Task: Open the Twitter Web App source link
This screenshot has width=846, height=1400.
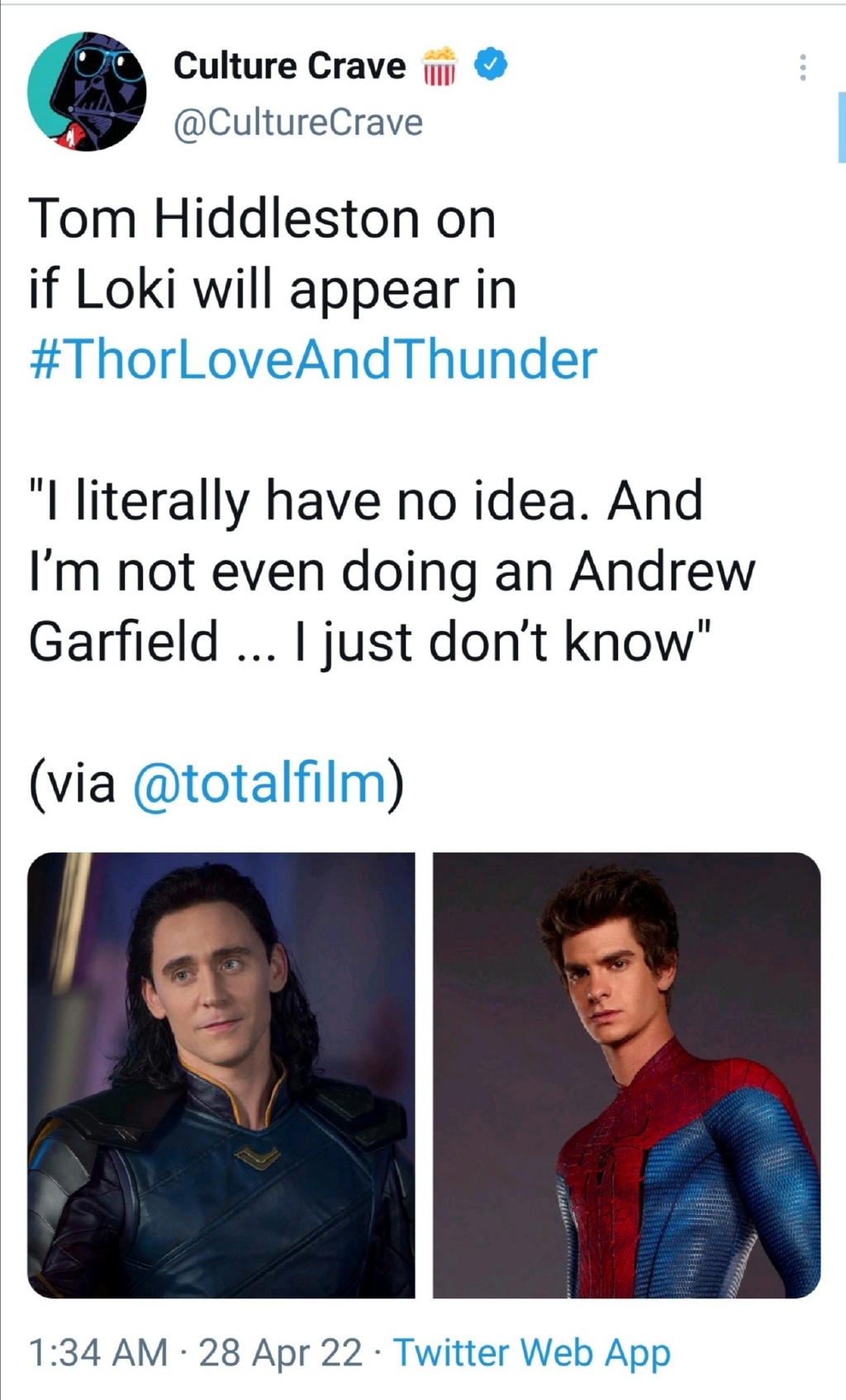Action: point(531,1353)
